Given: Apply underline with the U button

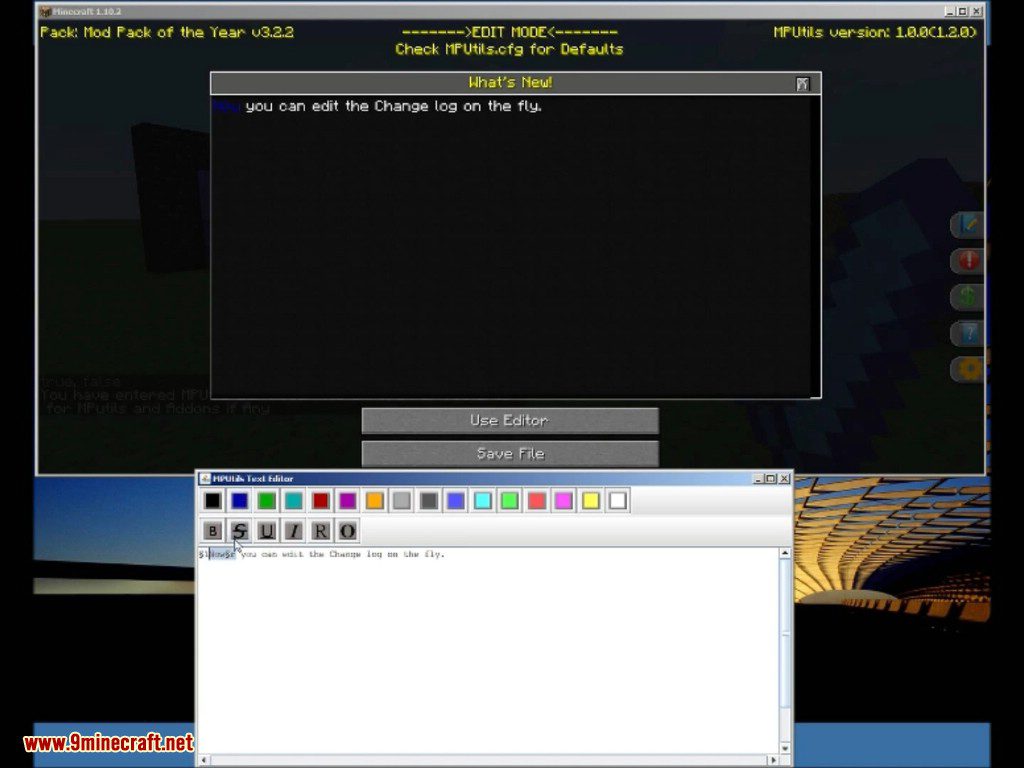Looking at the screenshot, I should point(266,531).
